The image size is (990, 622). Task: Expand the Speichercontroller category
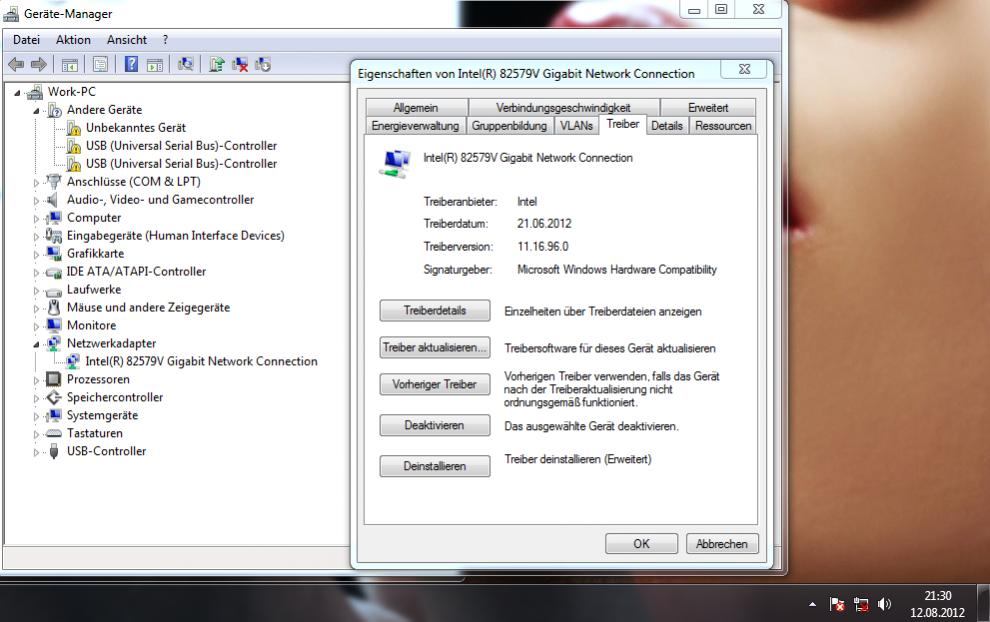point(36,398)
